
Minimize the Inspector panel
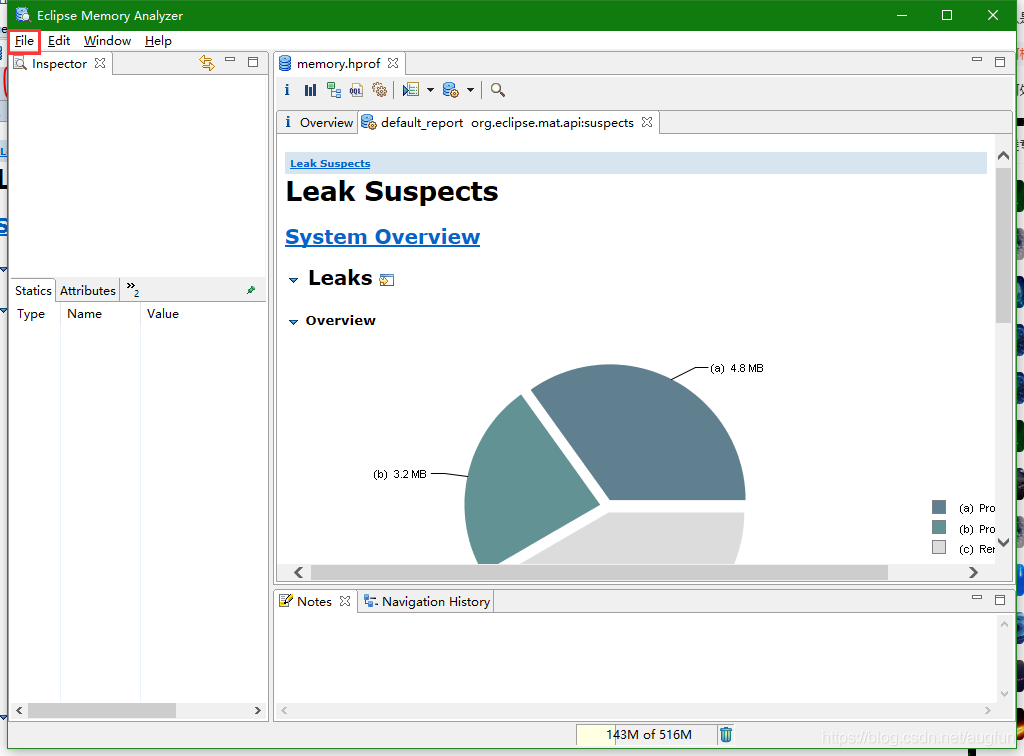[x=230, y=59]
